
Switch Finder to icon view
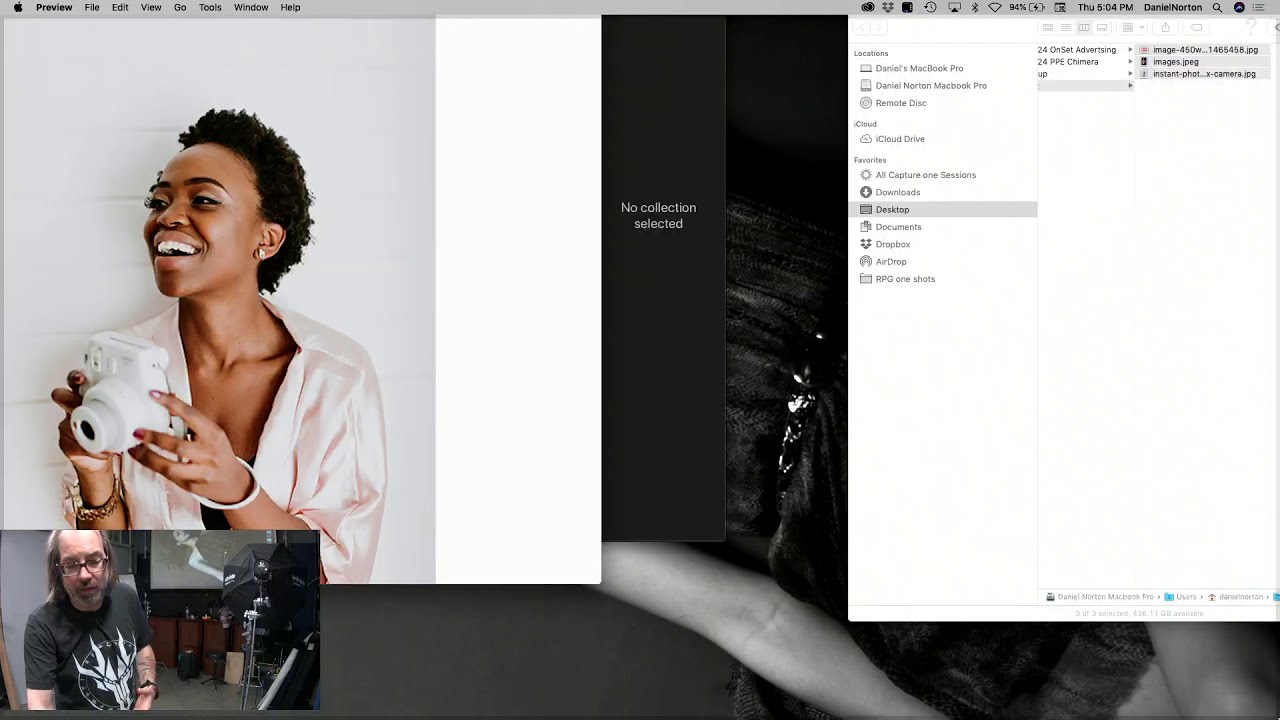[x=1048, y=28]
